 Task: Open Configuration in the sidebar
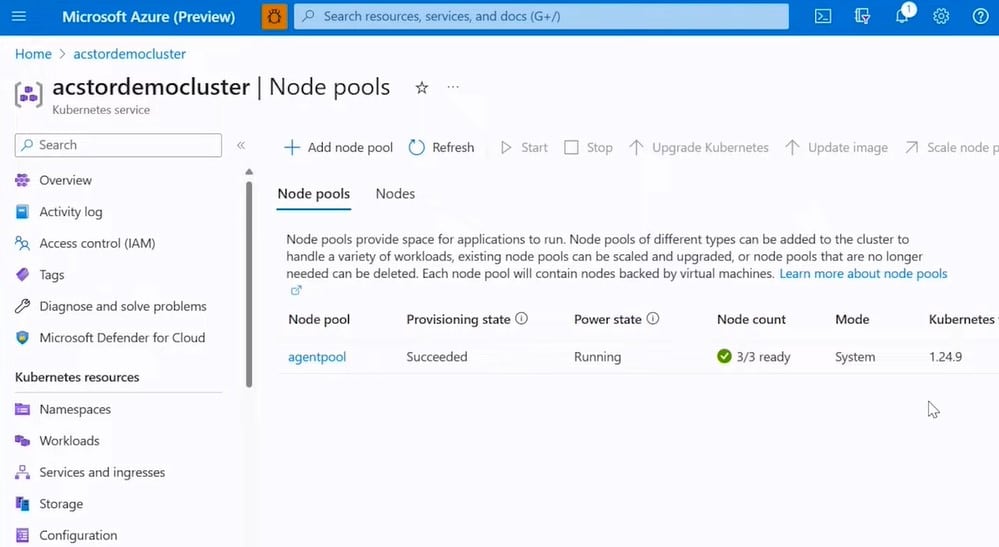coord(78,536)
